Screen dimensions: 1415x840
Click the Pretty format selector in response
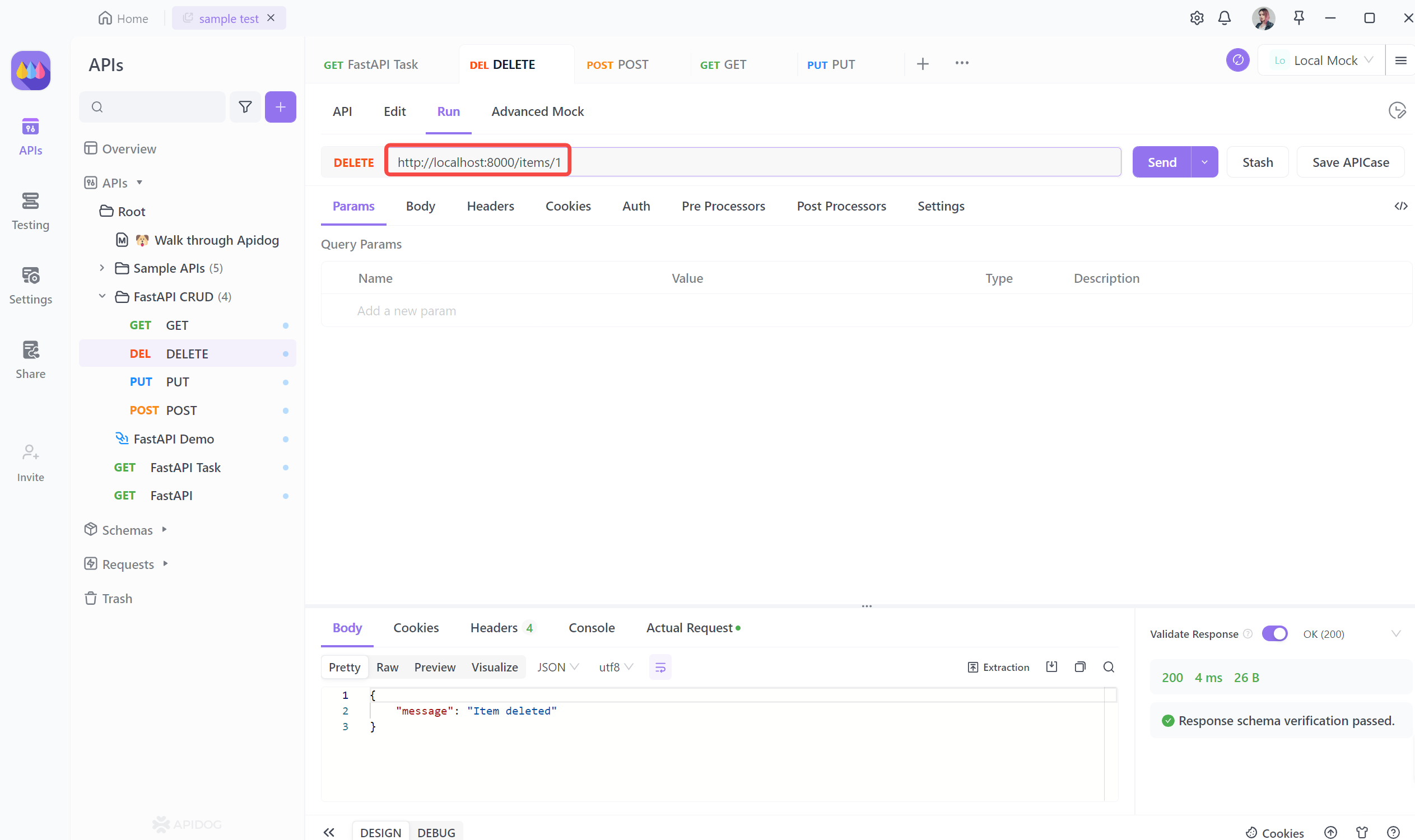[345, 667]
